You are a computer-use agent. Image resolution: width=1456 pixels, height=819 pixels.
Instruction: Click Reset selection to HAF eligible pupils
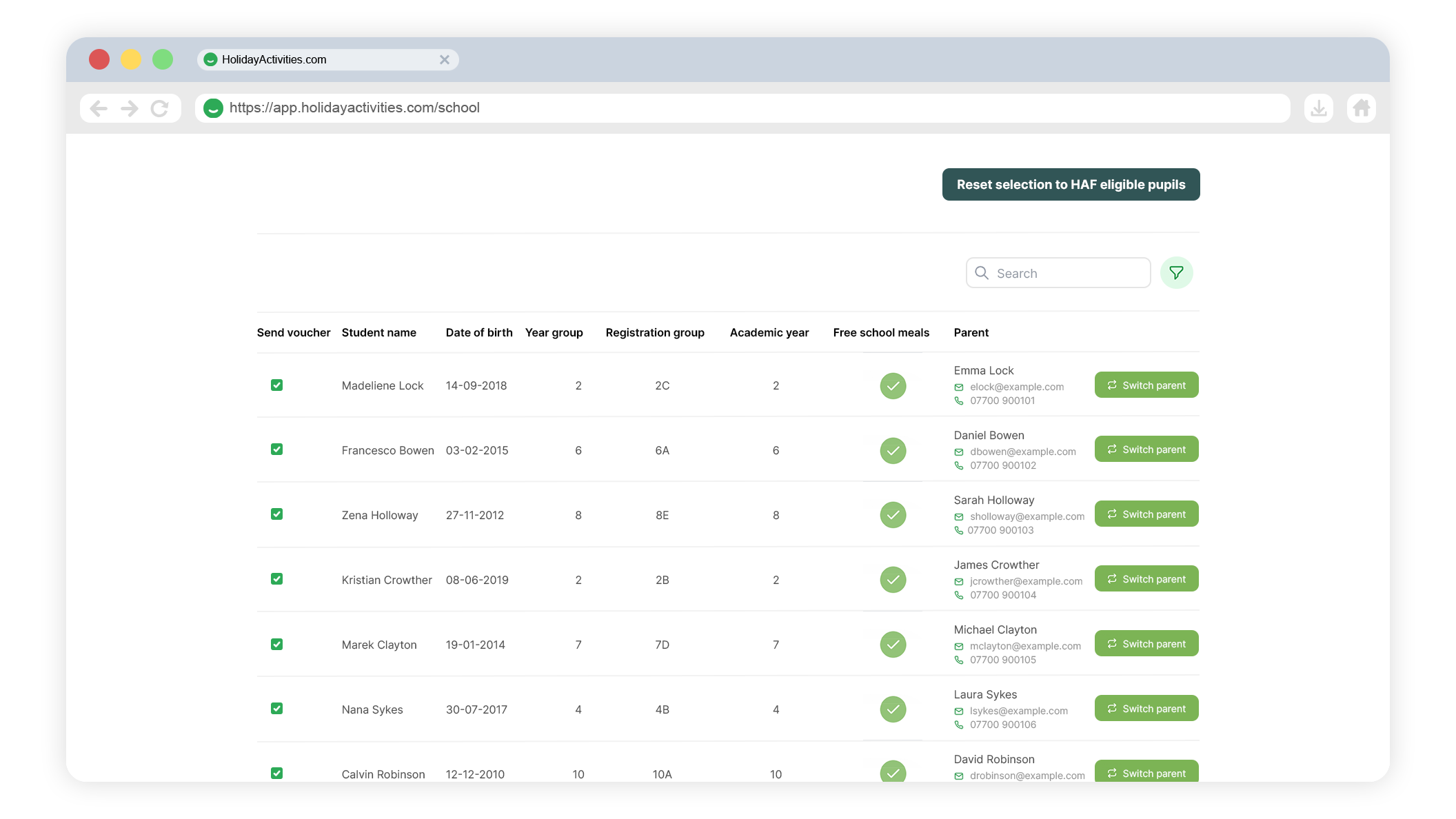point(1071,185)
